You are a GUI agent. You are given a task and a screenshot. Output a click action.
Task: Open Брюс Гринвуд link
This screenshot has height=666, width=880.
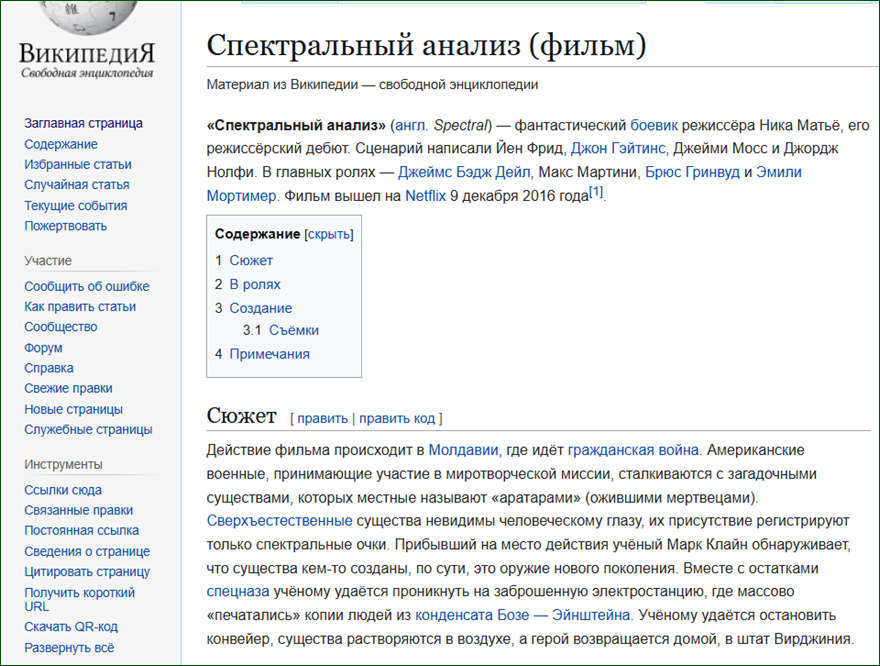coord(693,172)
